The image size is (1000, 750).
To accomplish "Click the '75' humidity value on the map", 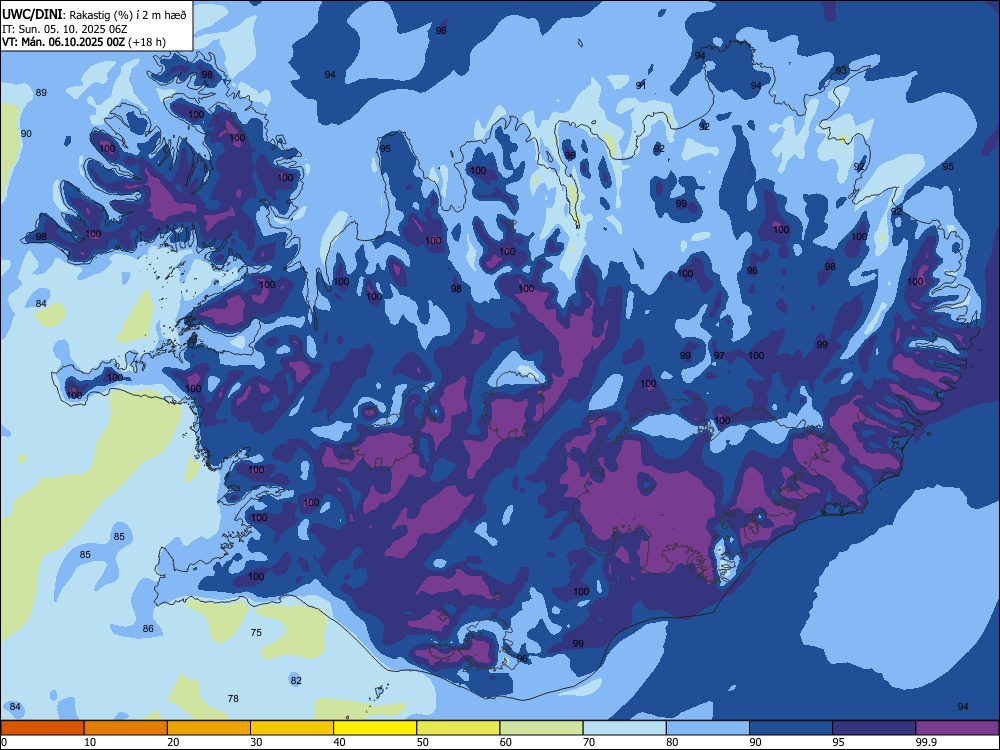I will pyautogui.click(x=256, y=633).
